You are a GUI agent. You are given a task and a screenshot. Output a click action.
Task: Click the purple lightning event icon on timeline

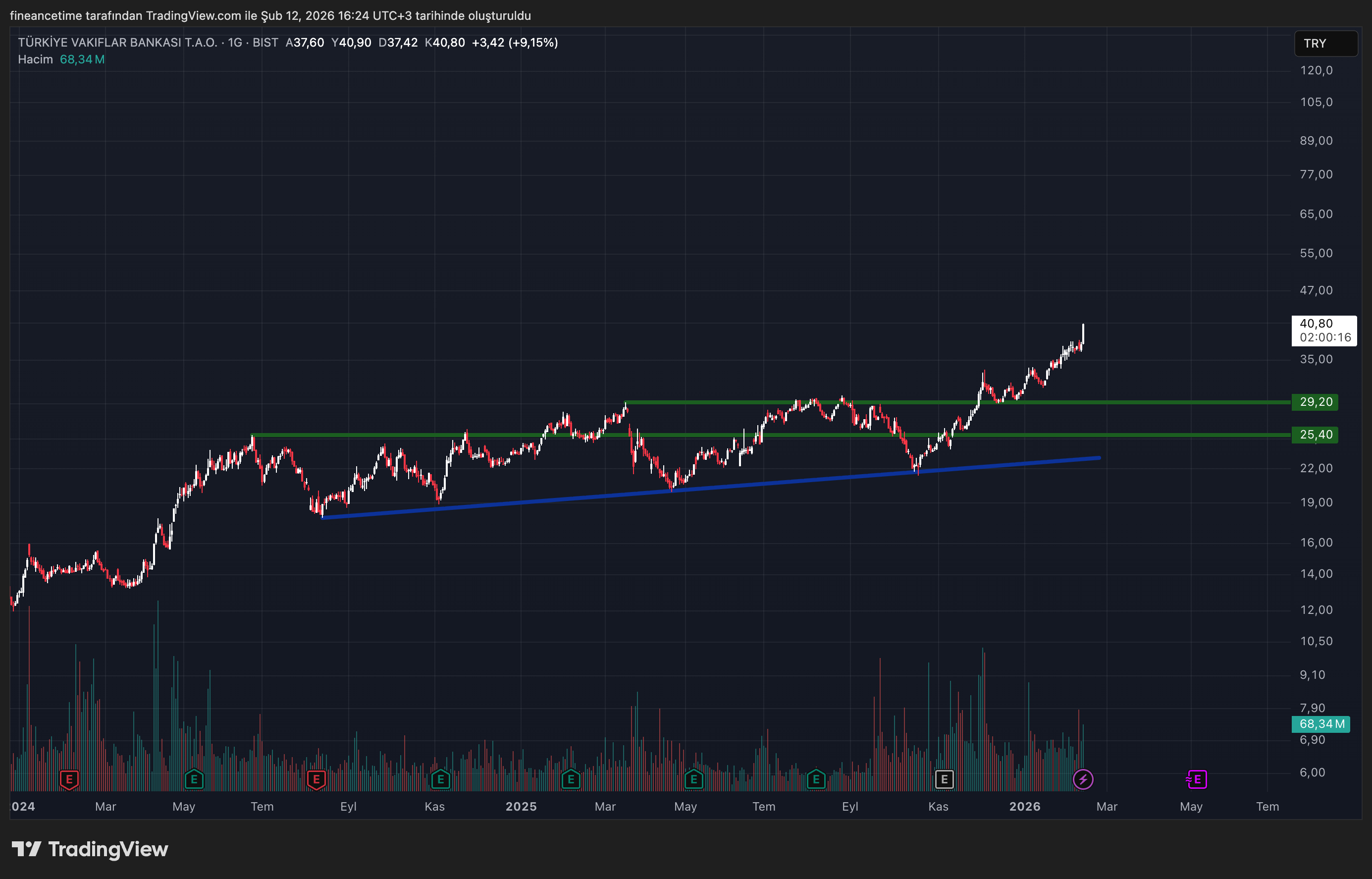pos(1083,779)
